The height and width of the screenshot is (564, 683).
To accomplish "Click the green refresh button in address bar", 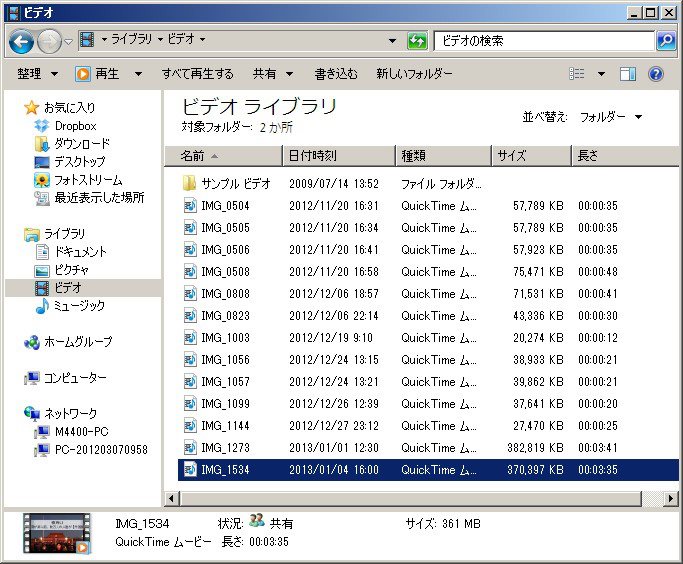I will [x=417, y=41].
